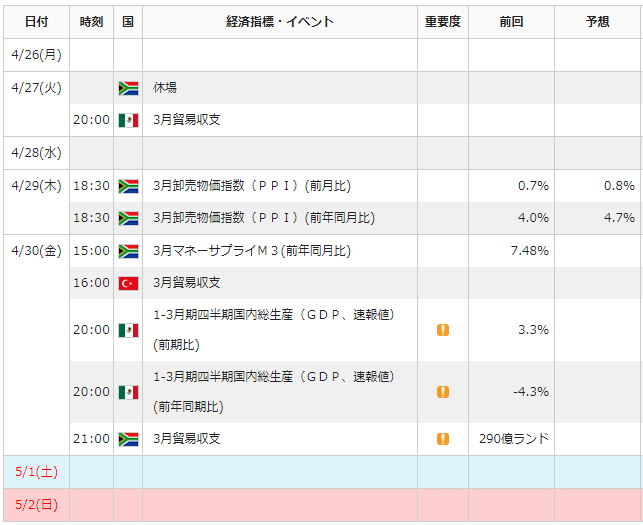This screenshot has width=643, height=525.
Task: Click the 5/1(土) date cell
Action: click(36, 472)
